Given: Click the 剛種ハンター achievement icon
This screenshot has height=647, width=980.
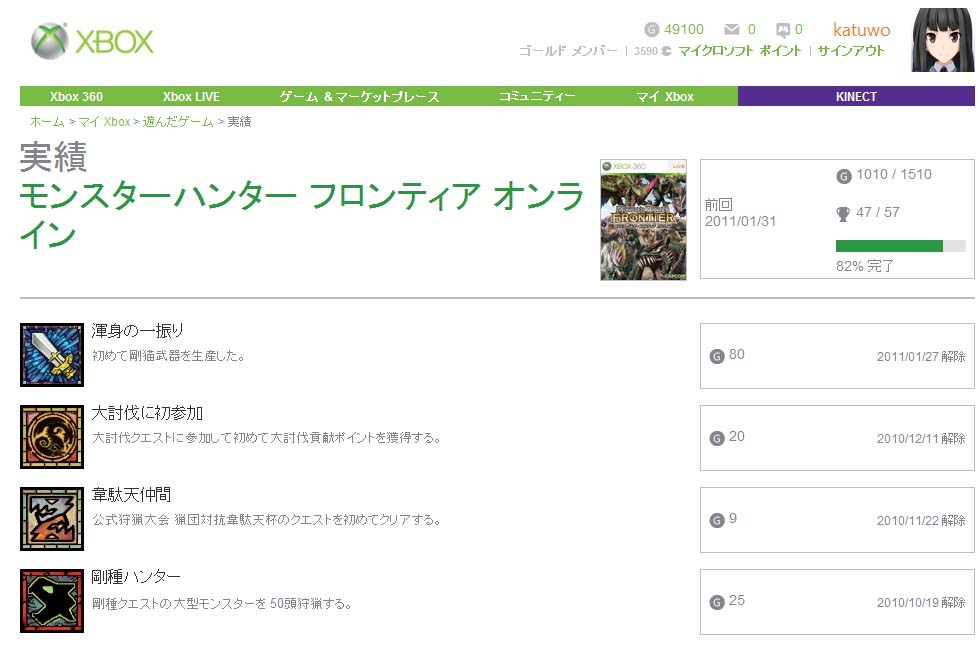Looking at the screenshot, I should point(52,601).
